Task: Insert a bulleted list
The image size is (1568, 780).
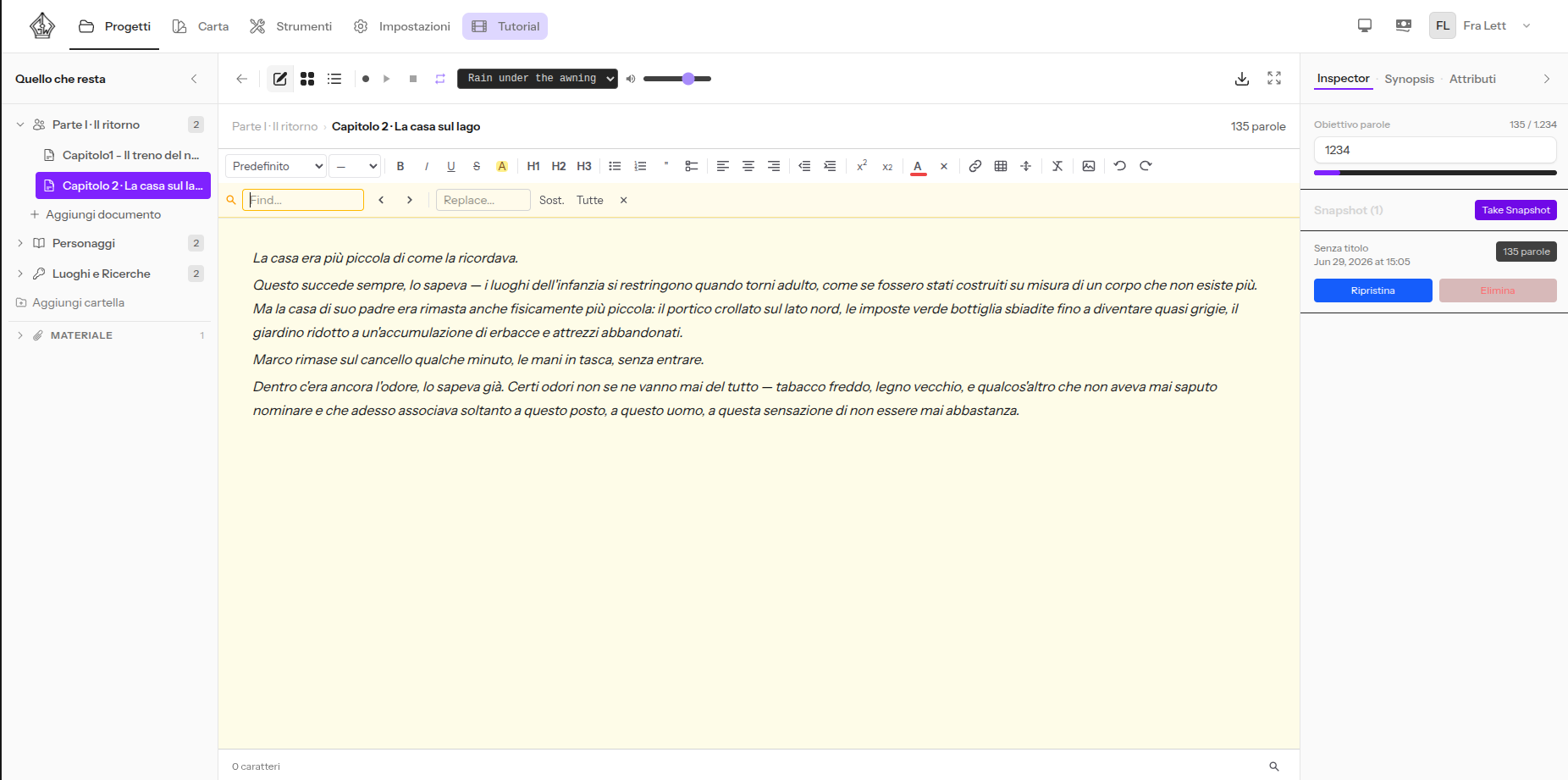Action: [x=615, y=166]
